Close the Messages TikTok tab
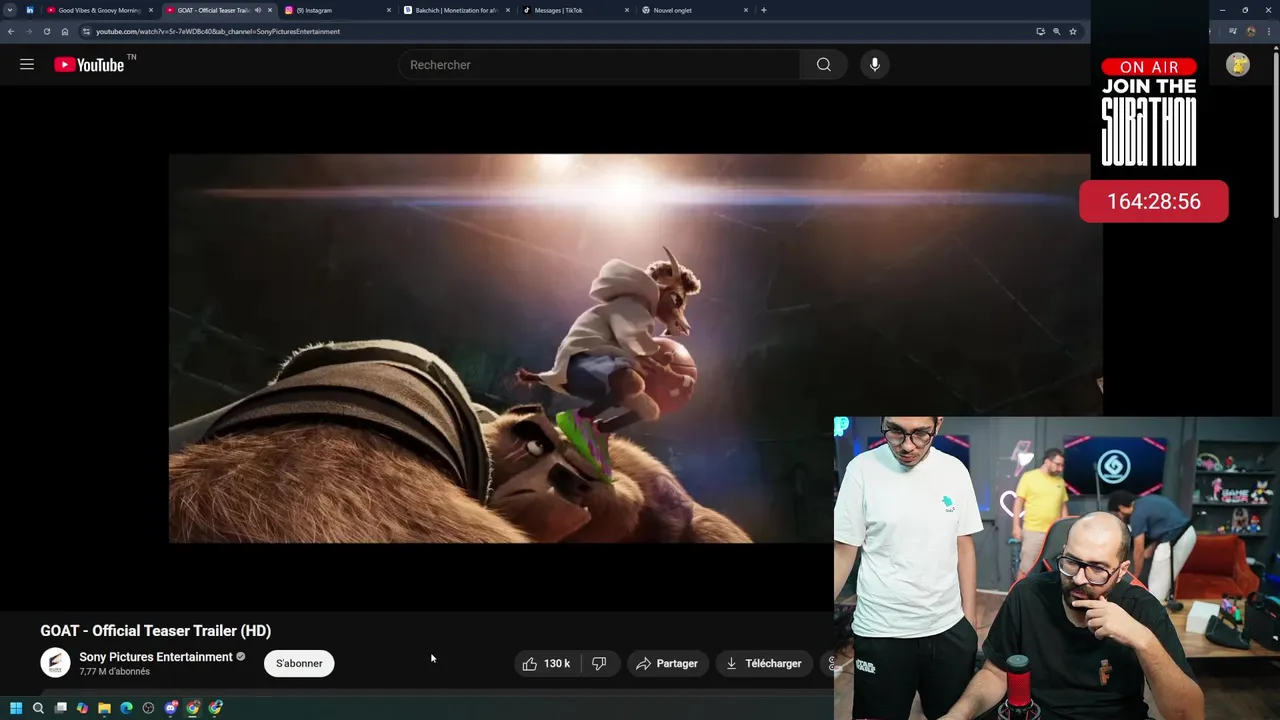1280x720 pixels. [x=627, y=10]
